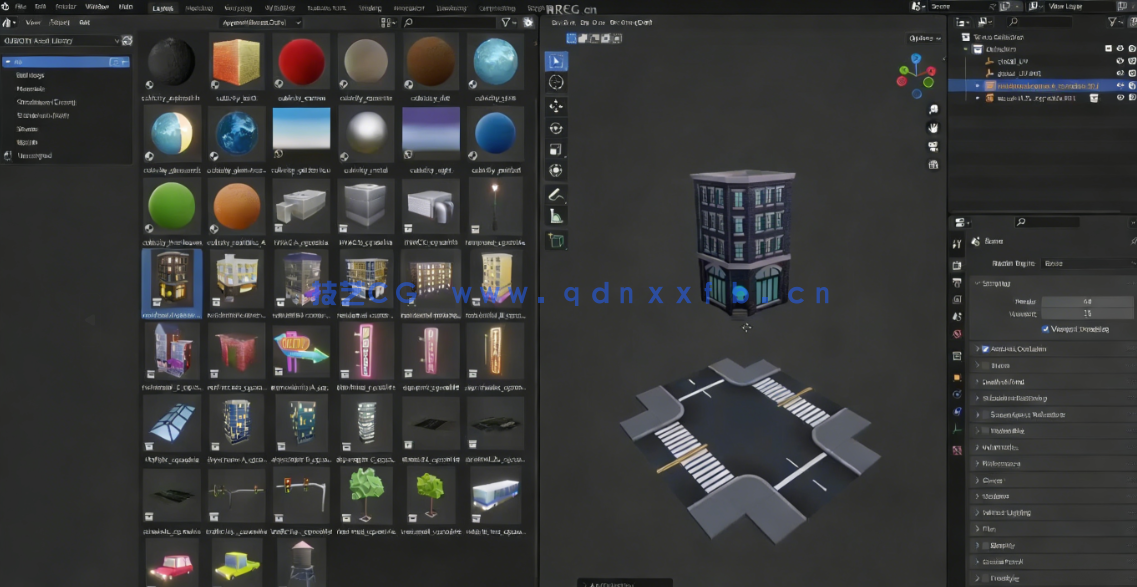Toggle Ambient Occlusion on
Screen dimensions: 1137x587
[x=986, y=349]
